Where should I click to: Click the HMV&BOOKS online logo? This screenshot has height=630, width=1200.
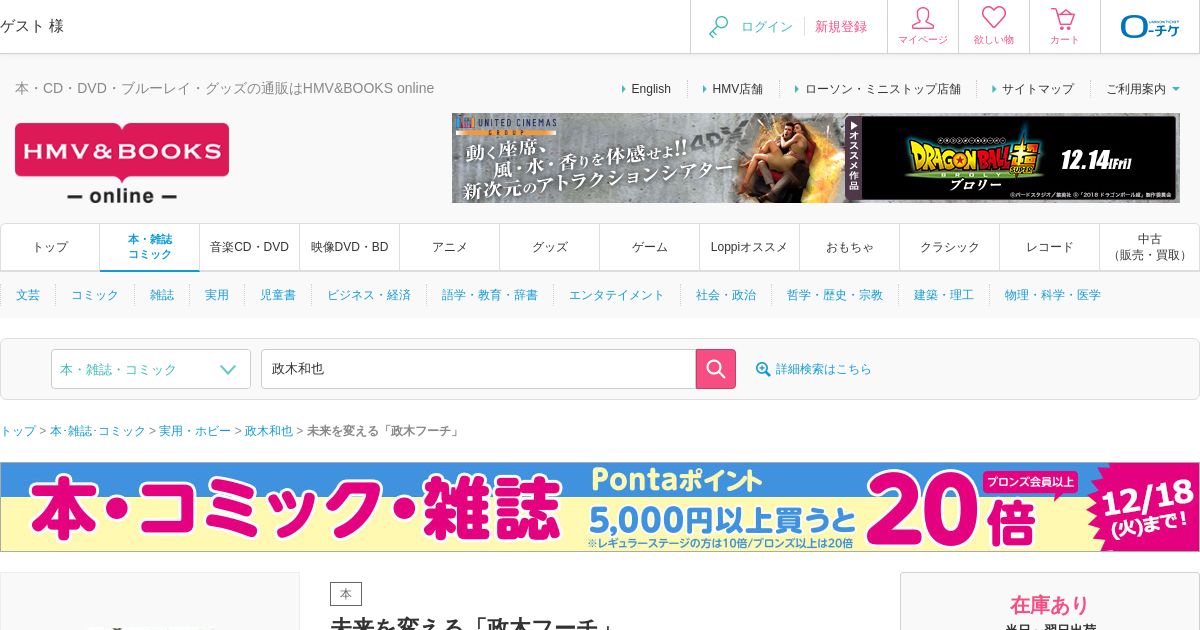[x=122, y=163]
